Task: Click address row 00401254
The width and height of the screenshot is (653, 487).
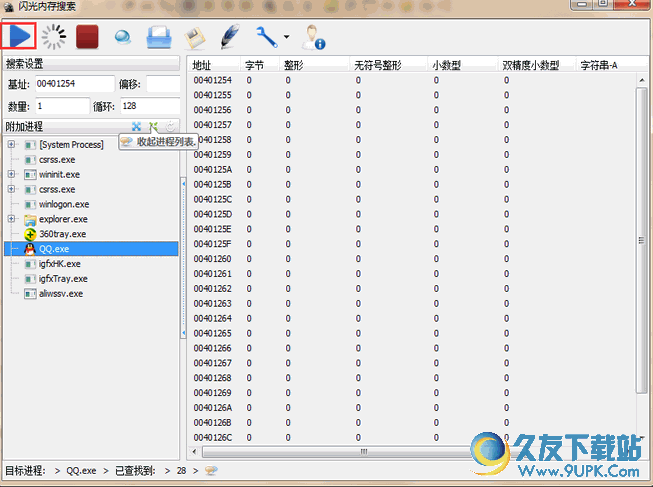Action: 212,80
